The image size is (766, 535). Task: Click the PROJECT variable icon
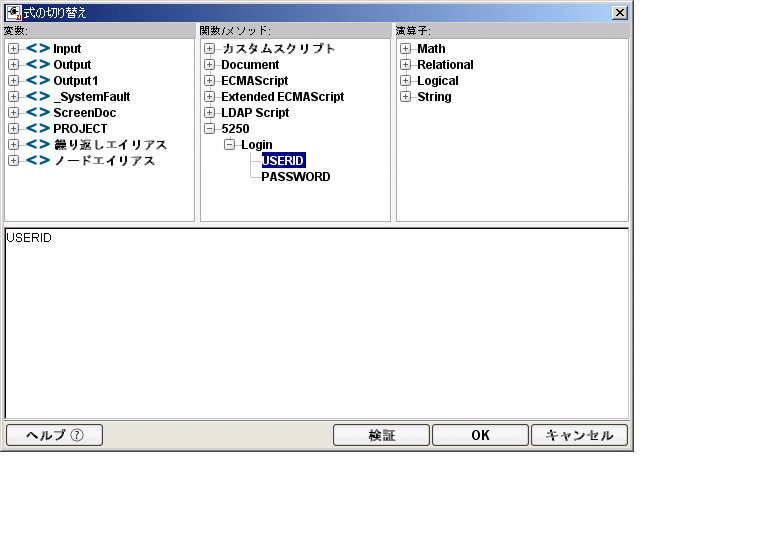pyautogui.click(x=38, y=128)
